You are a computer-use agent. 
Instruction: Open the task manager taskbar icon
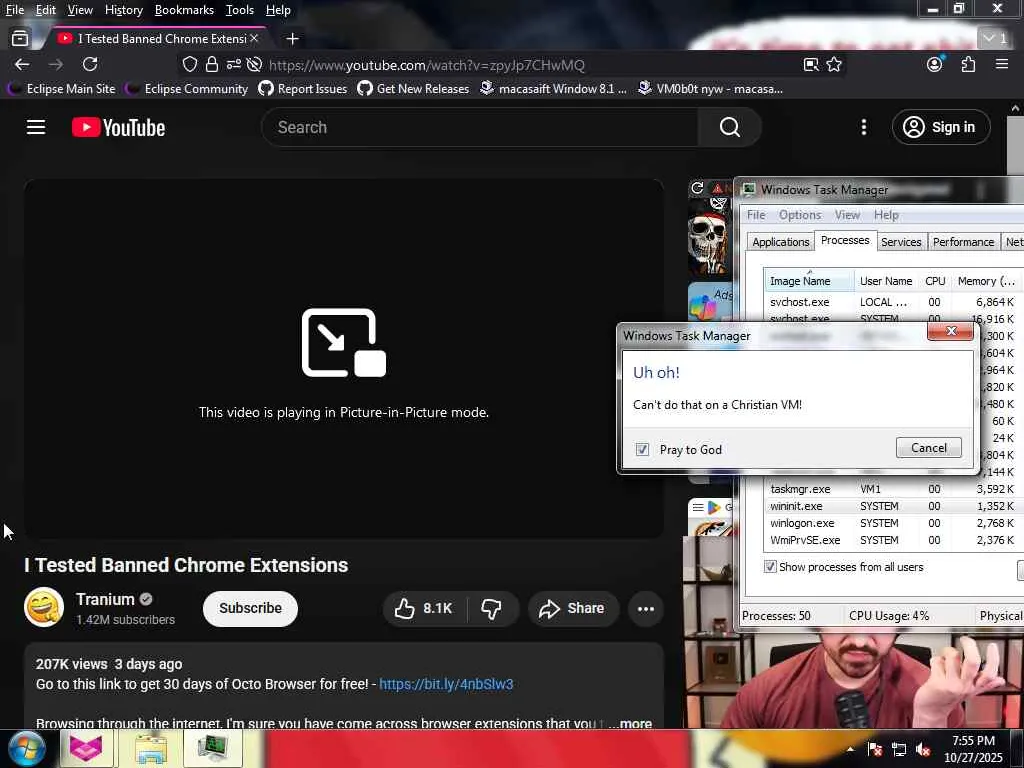(213, 748)
